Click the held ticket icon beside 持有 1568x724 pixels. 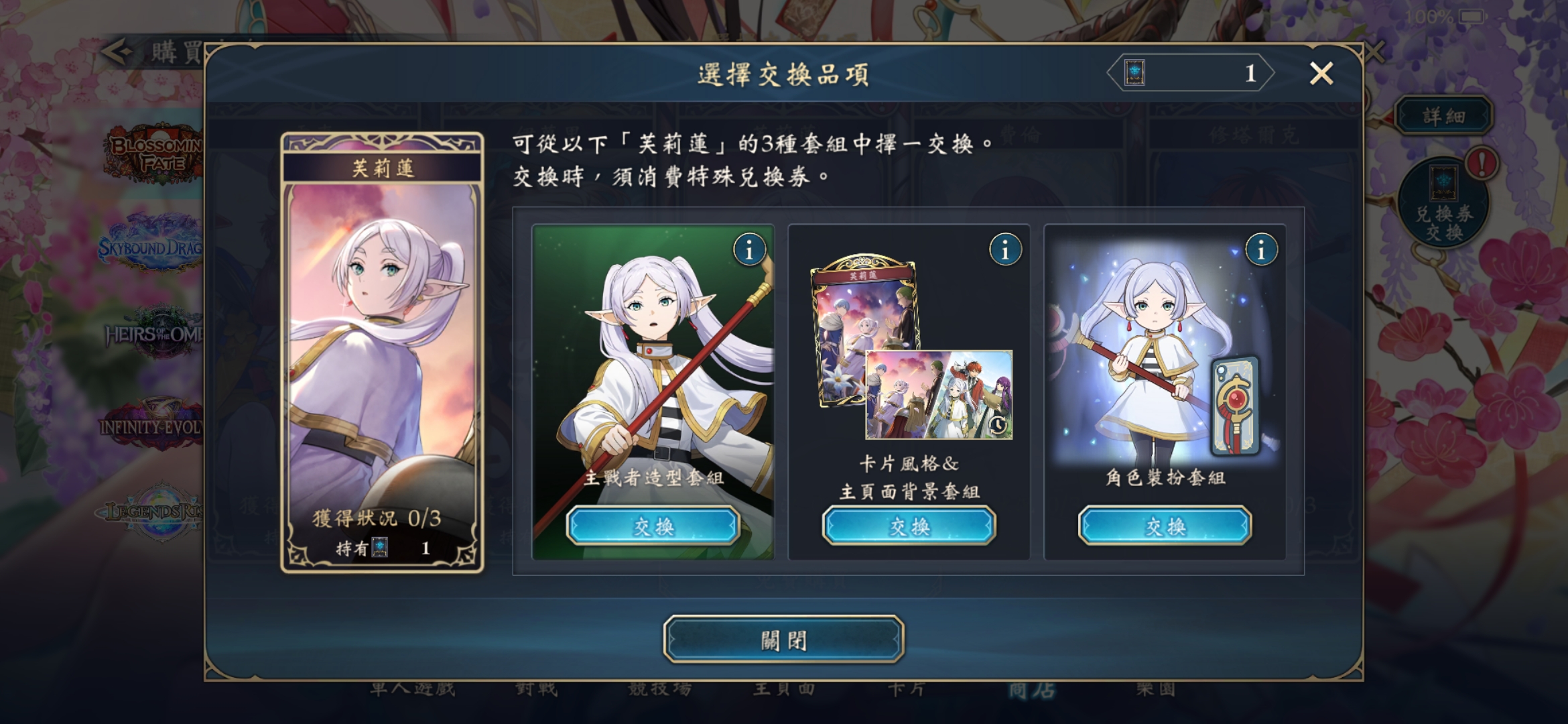pos(380,548)
